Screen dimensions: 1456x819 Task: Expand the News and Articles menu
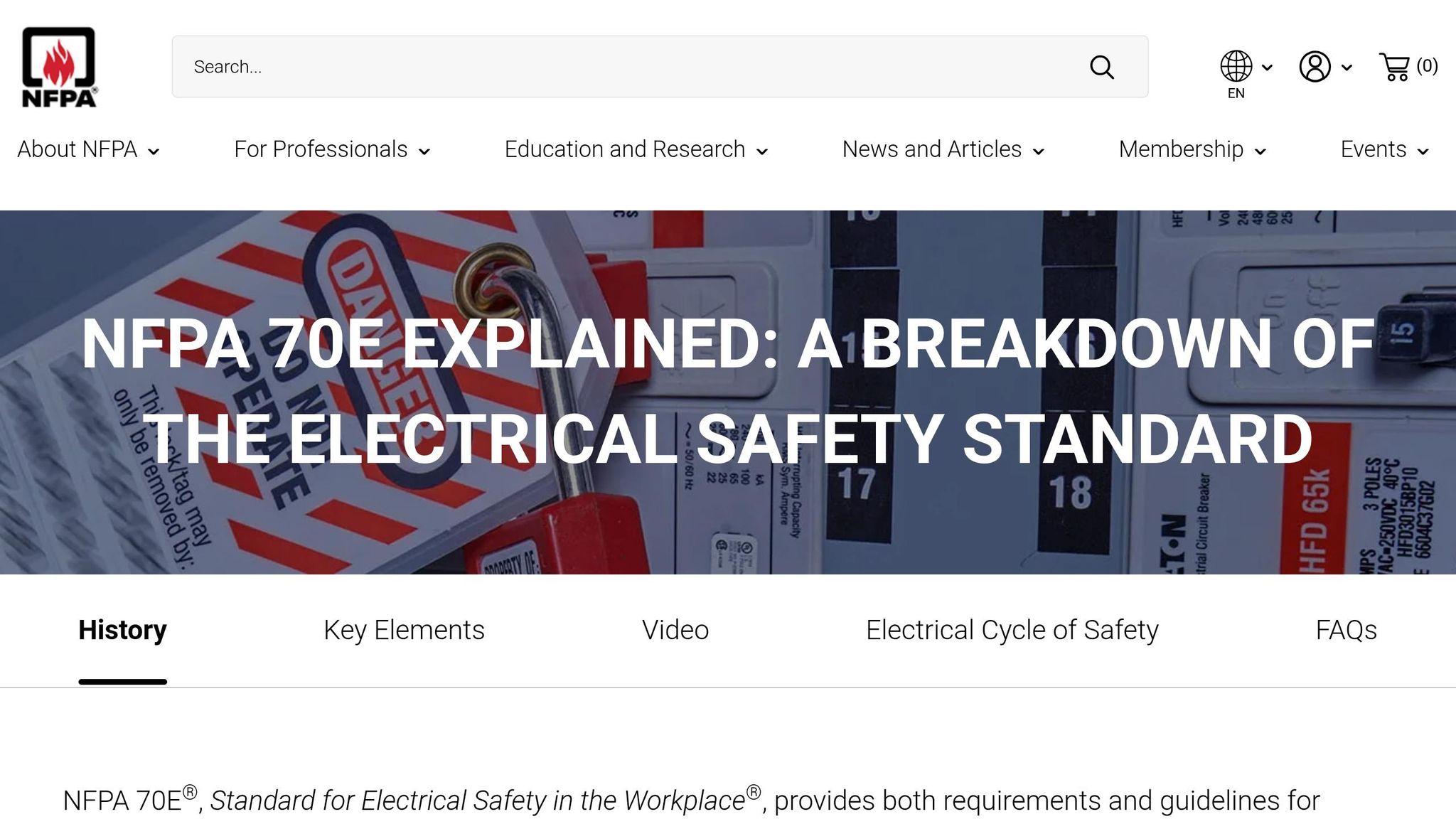tap(943, 149)
